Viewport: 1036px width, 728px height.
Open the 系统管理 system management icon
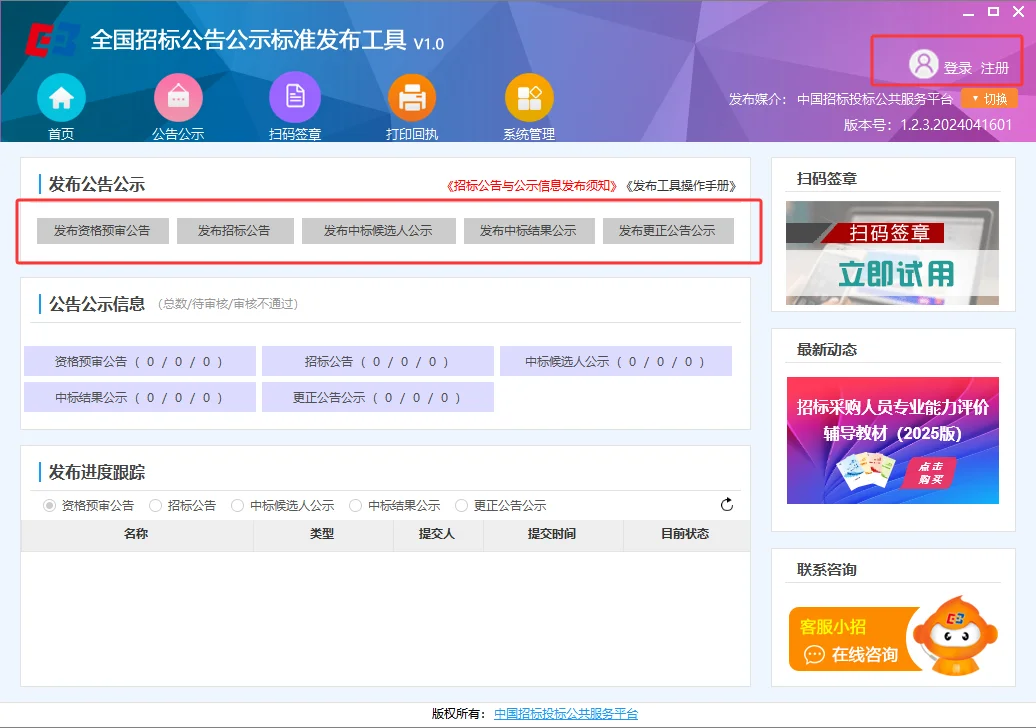coord(528,96)
